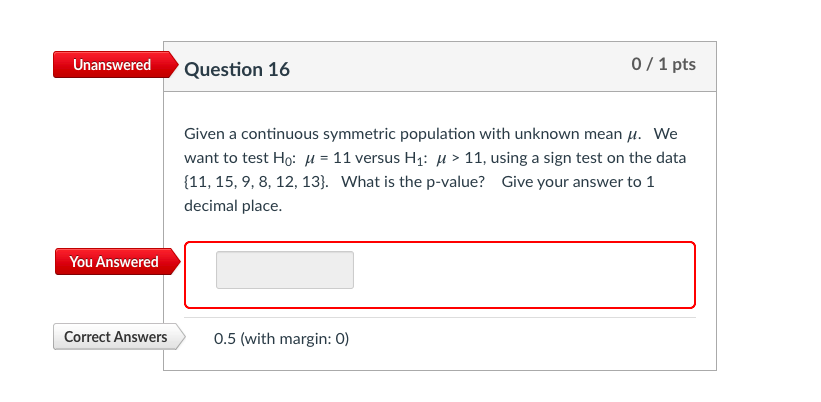Click the words 'unknown mean'

(573, 134)
